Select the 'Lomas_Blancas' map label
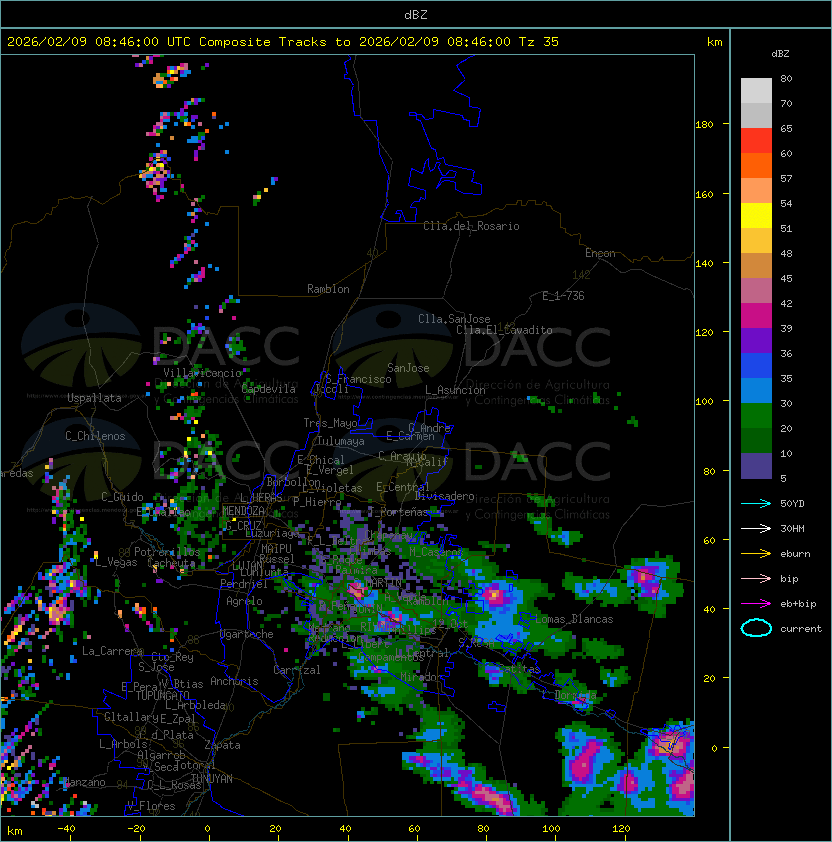Viewport: 832px width, 842px height. point(574,619)
